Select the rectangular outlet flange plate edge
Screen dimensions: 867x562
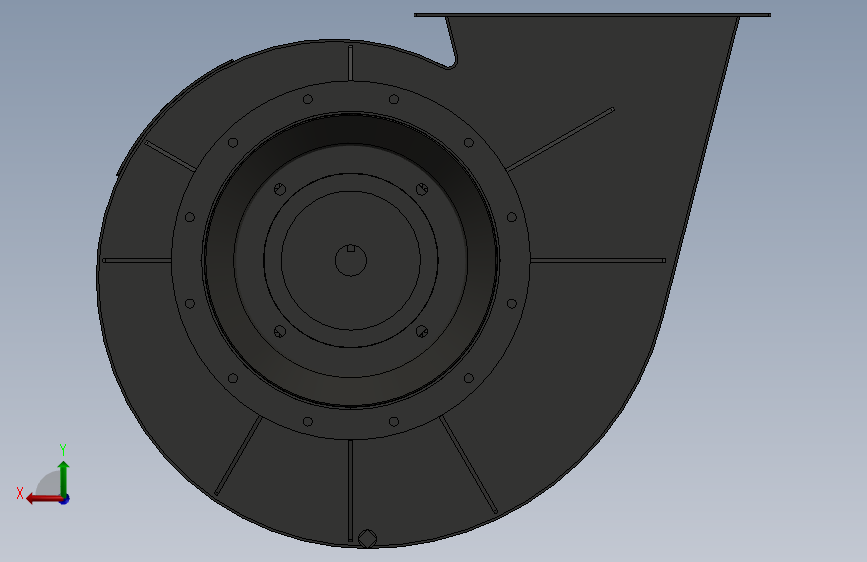pyautogui.click(x=592, y=15)
